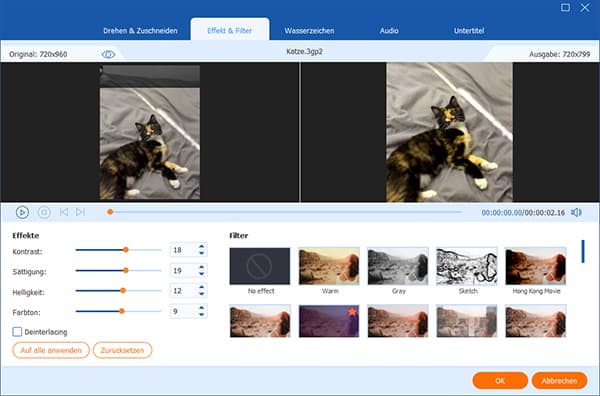600x396 pixels.
Task: Apply the Sketch filter thumbnail
Action: [467, 266]
